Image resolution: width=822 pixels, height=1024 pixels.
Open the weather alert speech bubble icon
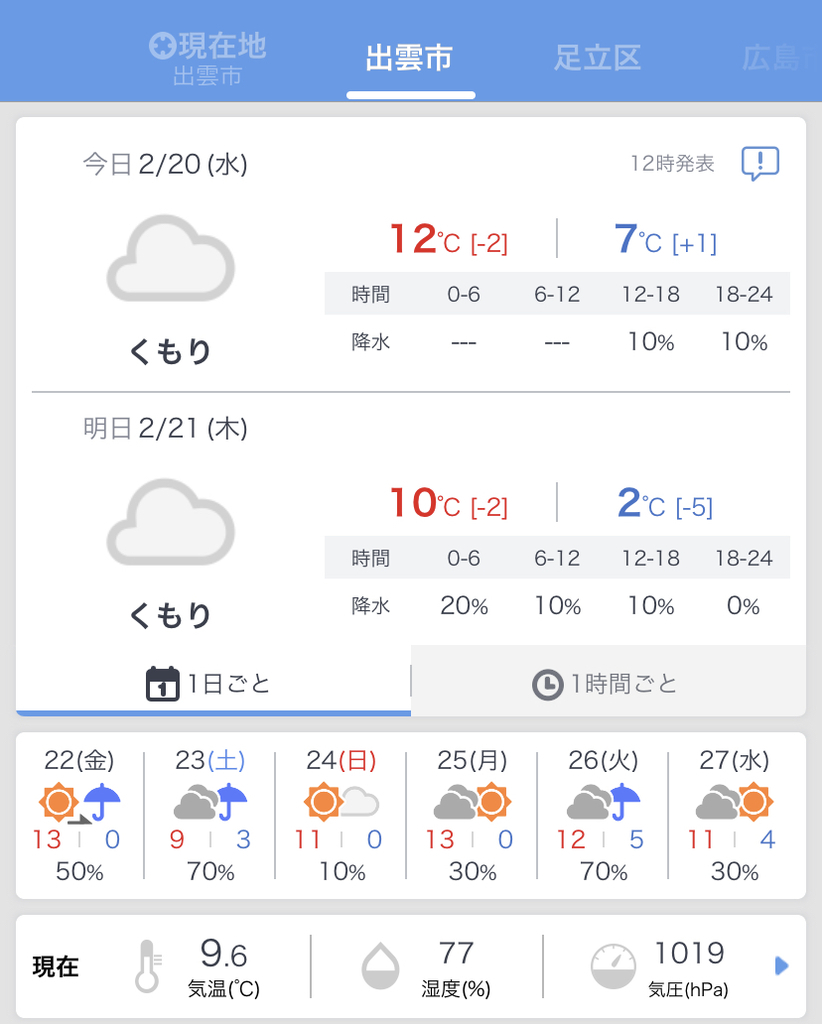coord(760,163)
